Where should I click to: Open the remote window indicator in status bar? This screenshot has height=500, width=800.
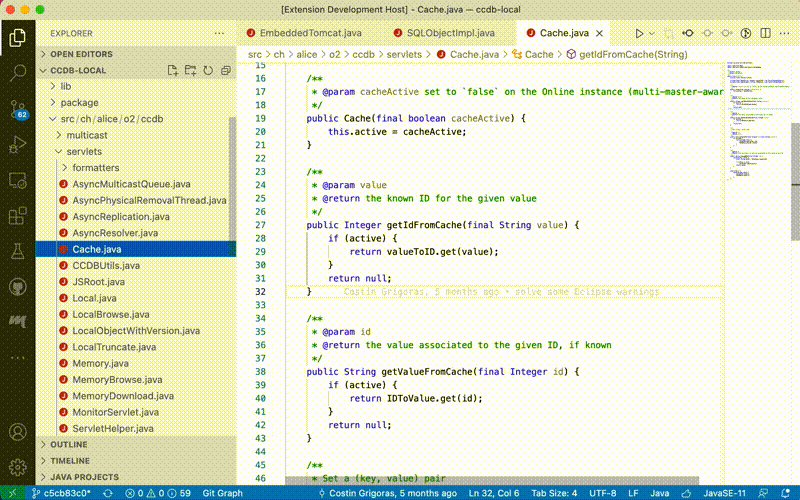coord(13,493)
